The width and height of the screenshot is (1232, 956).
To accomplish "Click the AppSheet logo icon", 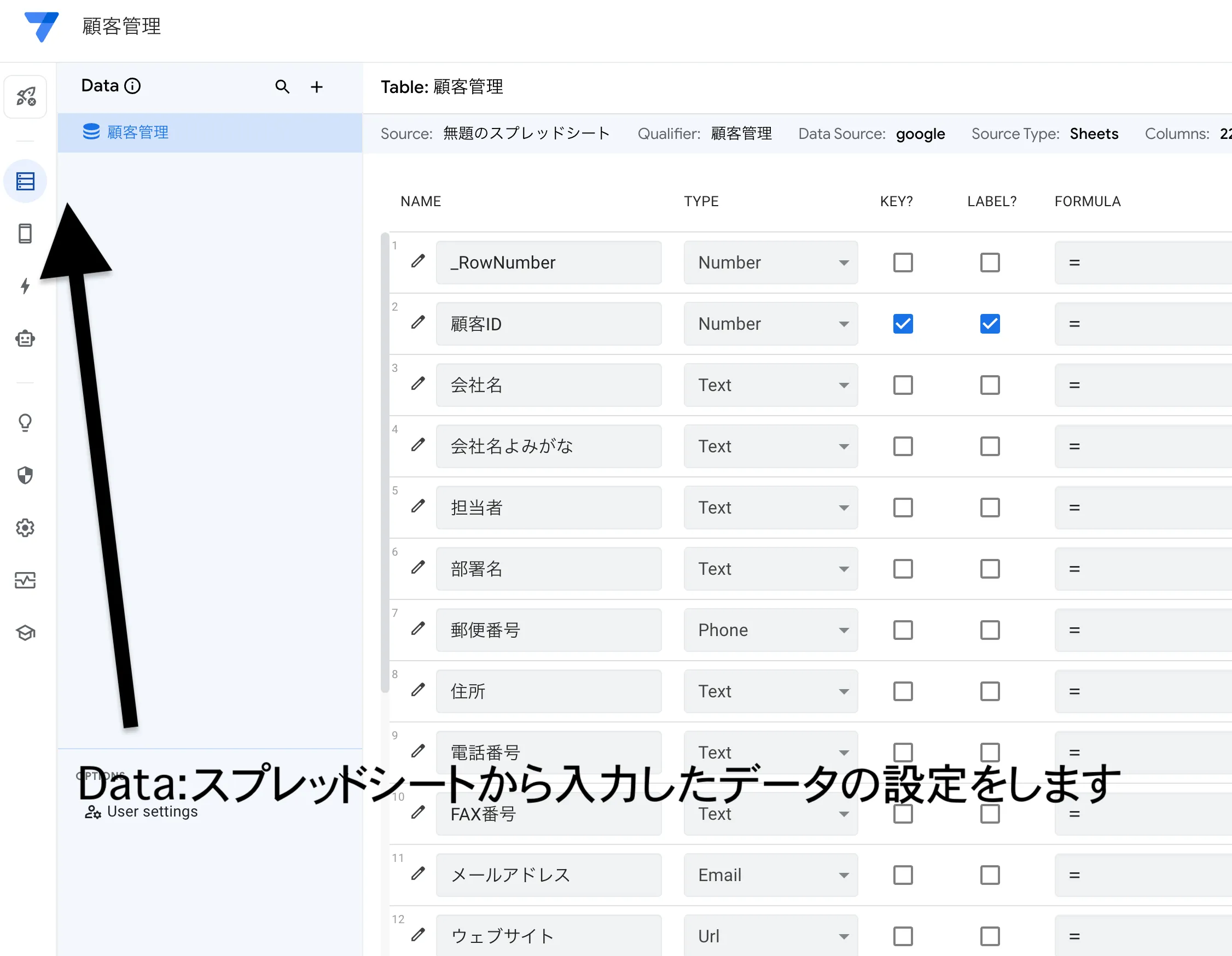I will point(41,26).
